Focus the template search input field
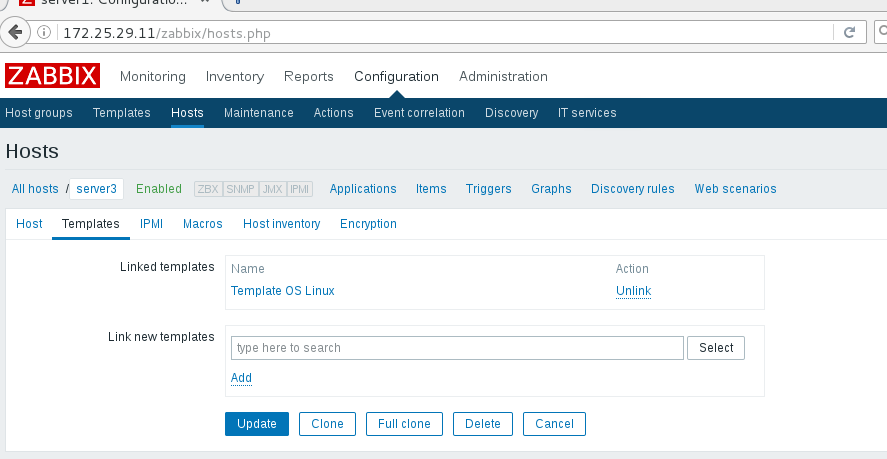The height and width of the screenshot is (459, 887). coord(457,348)
